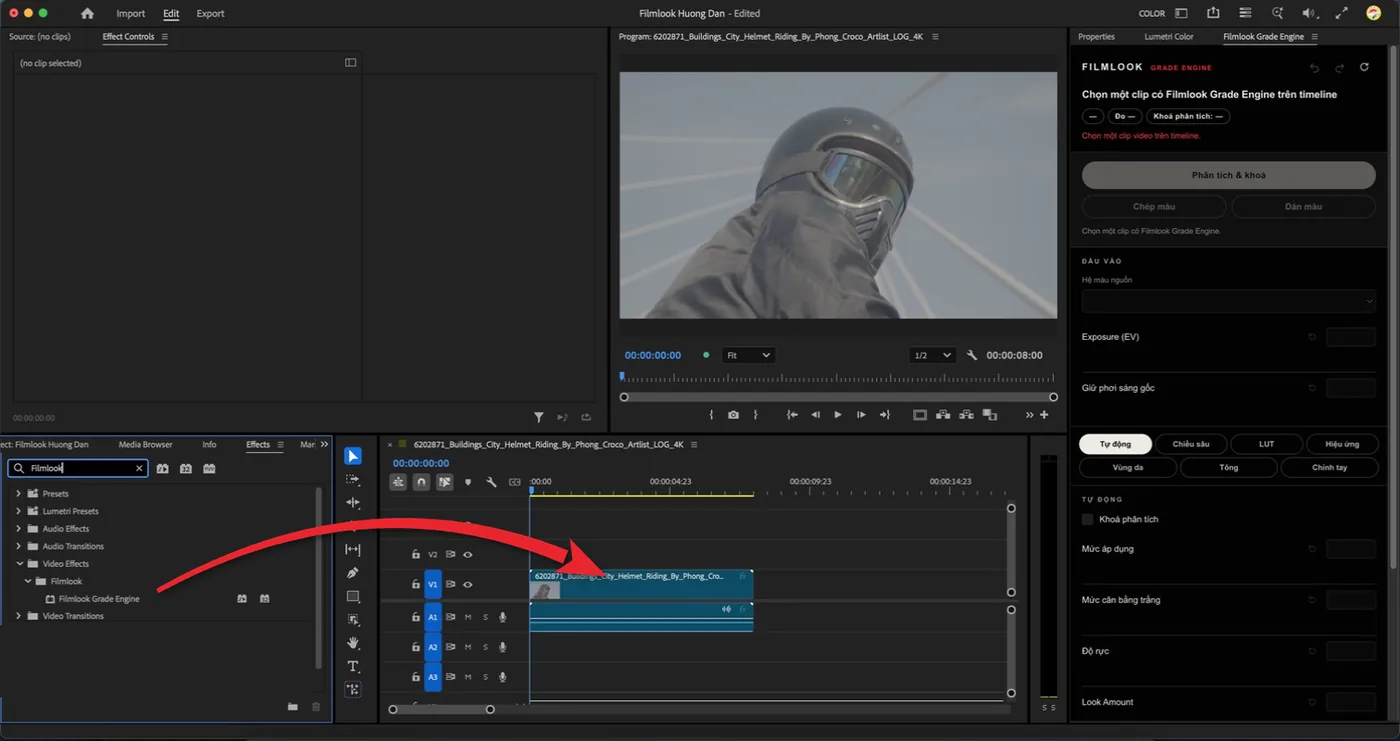Toggle V2 track output eye
This screenshot has width=1400, height=741.
coord(467,554)
